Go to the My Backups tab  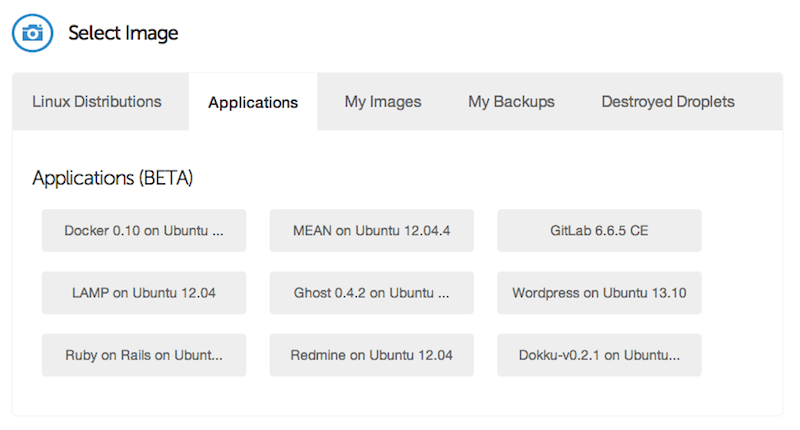point(511,102)
